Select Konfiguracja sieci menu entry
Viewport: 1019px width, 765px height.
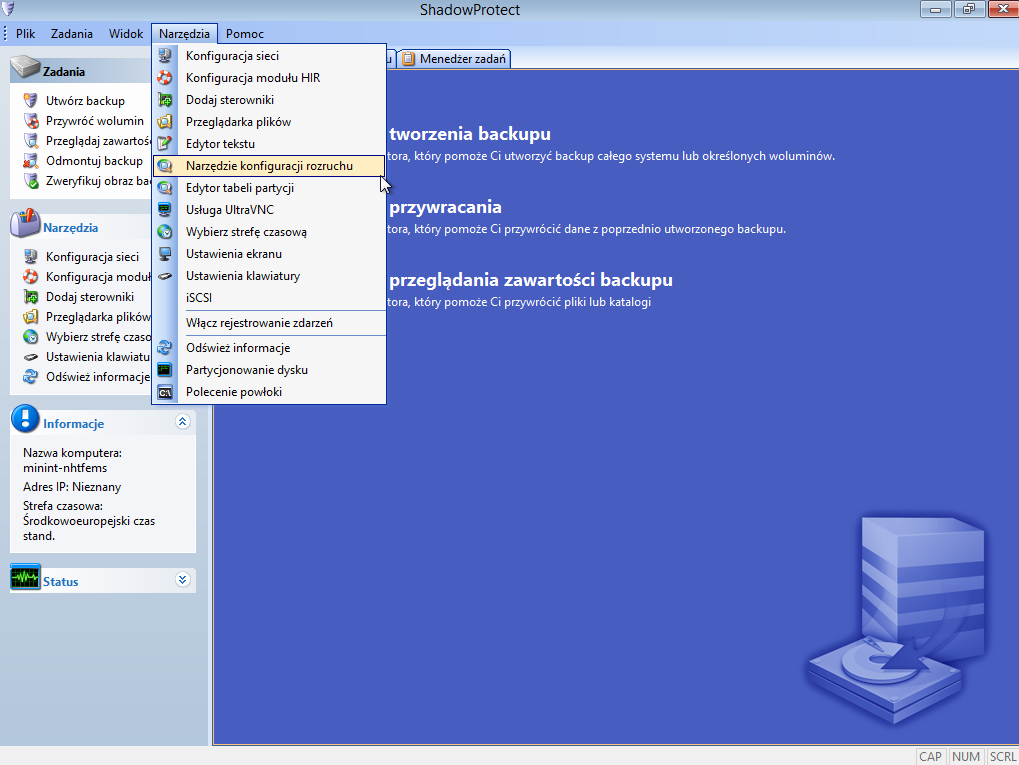[x=269, y=56]
